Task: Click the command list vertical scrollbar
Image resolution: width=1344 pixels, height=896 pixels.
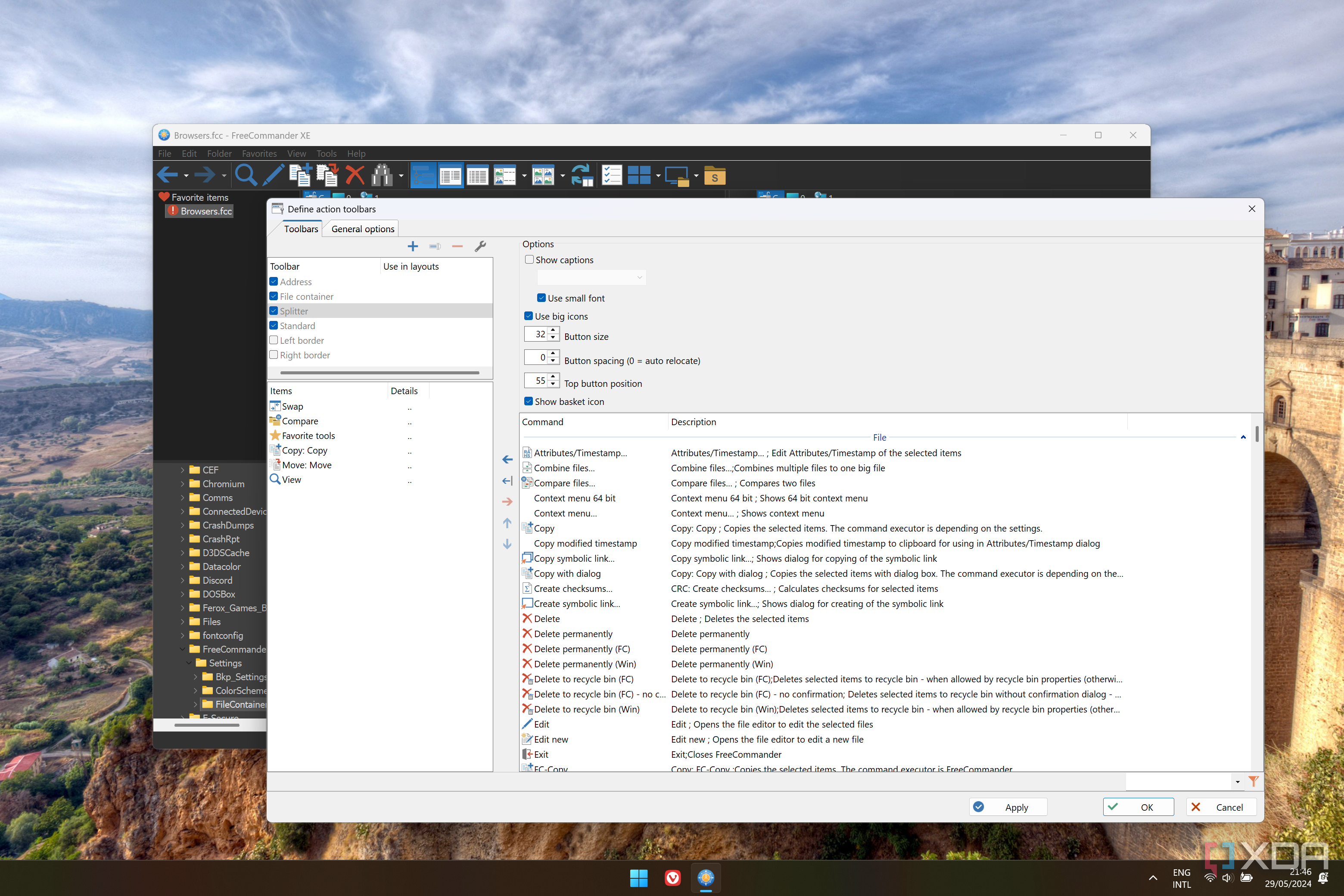Action: [1257, 434]
